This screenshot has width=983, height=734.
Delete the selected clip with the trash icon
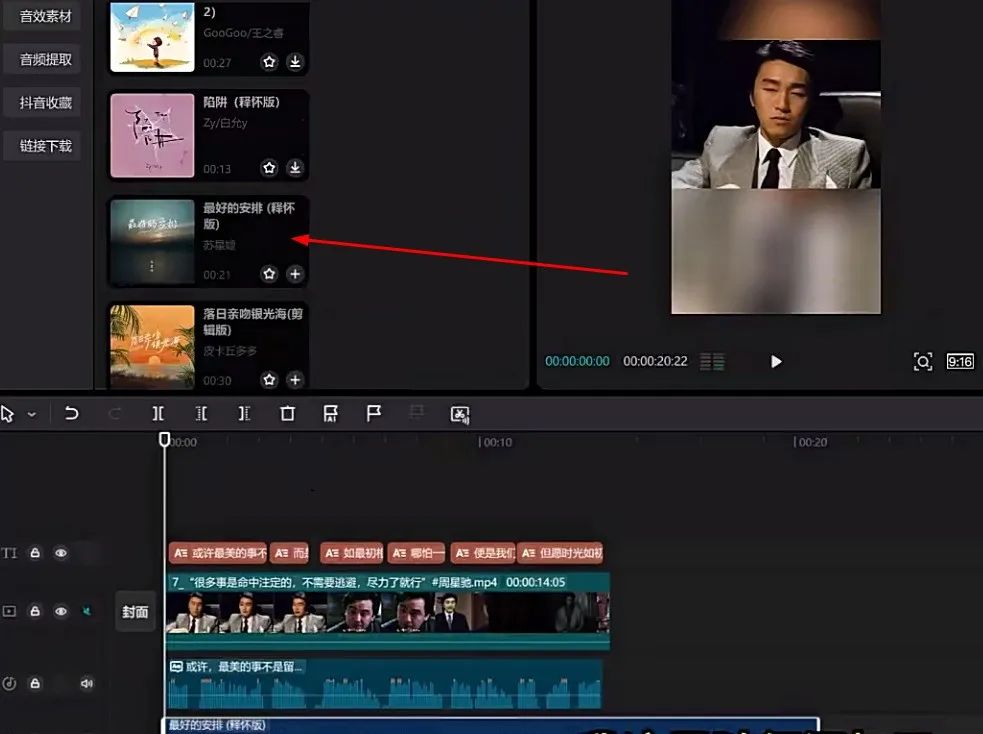[287, 413]
